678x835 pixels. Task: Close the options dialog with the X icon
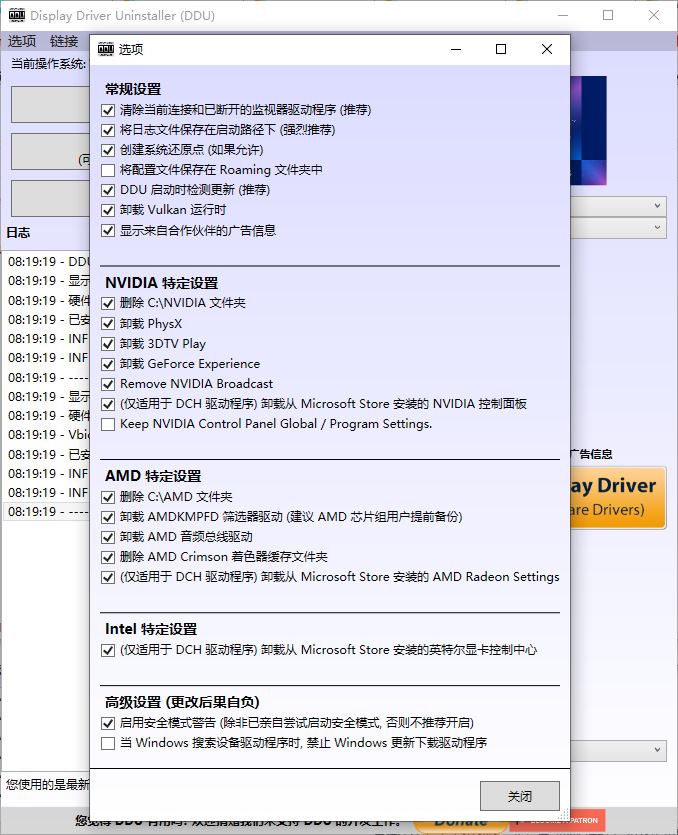tap(547, 49)
